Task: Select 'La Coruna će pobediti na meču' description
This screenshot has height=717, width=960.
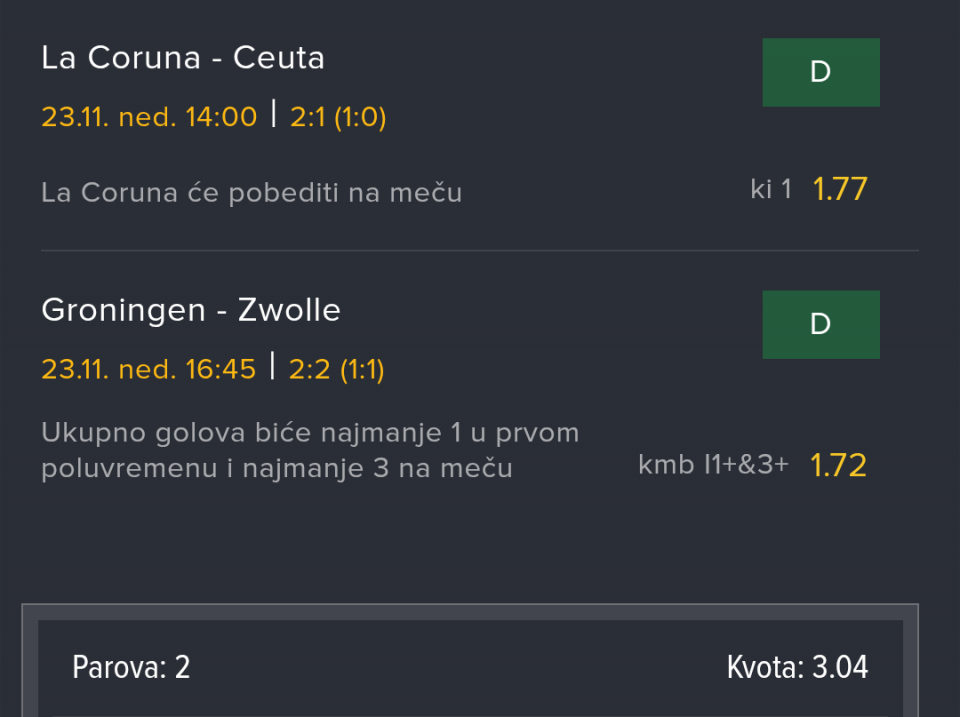Action: click(x=252, y=192)
